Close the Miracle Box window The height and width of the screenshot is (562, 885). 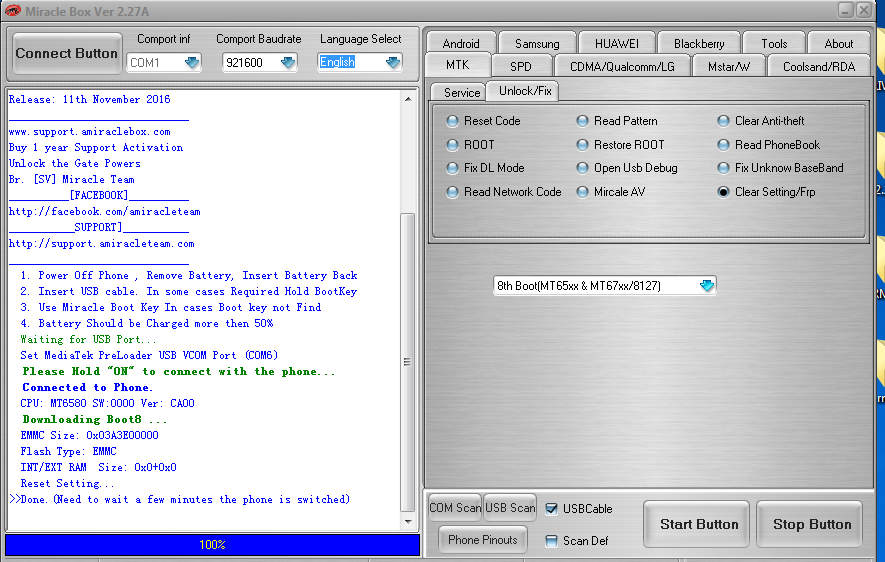863,10
